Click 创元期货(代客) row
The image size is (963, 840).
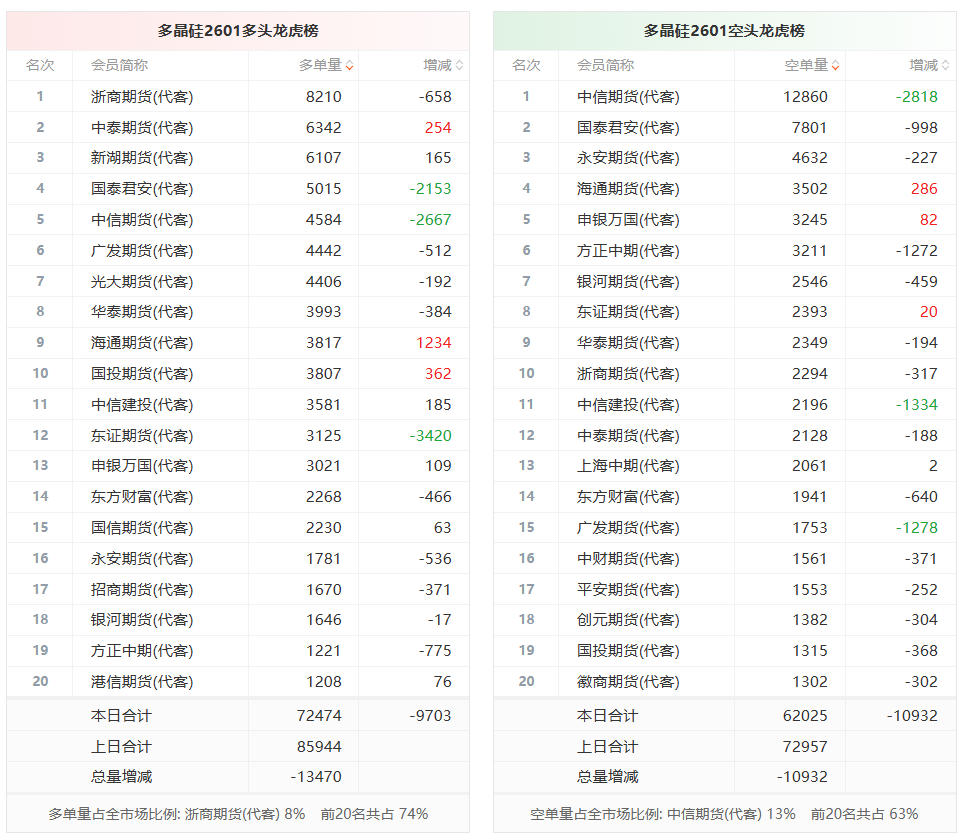[628, 620]
